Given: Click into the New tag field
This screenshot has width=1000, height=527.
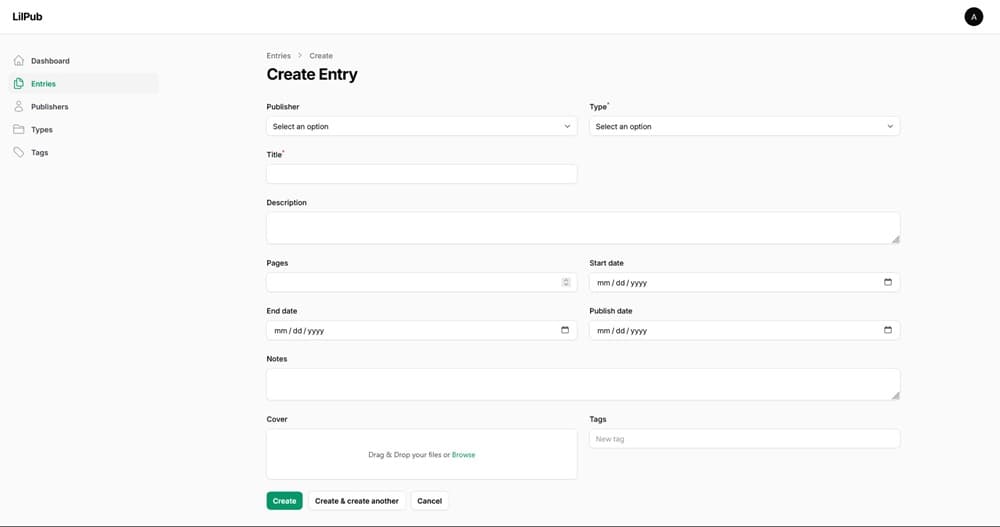Looking at the screenshot, I should pos(744,439).
